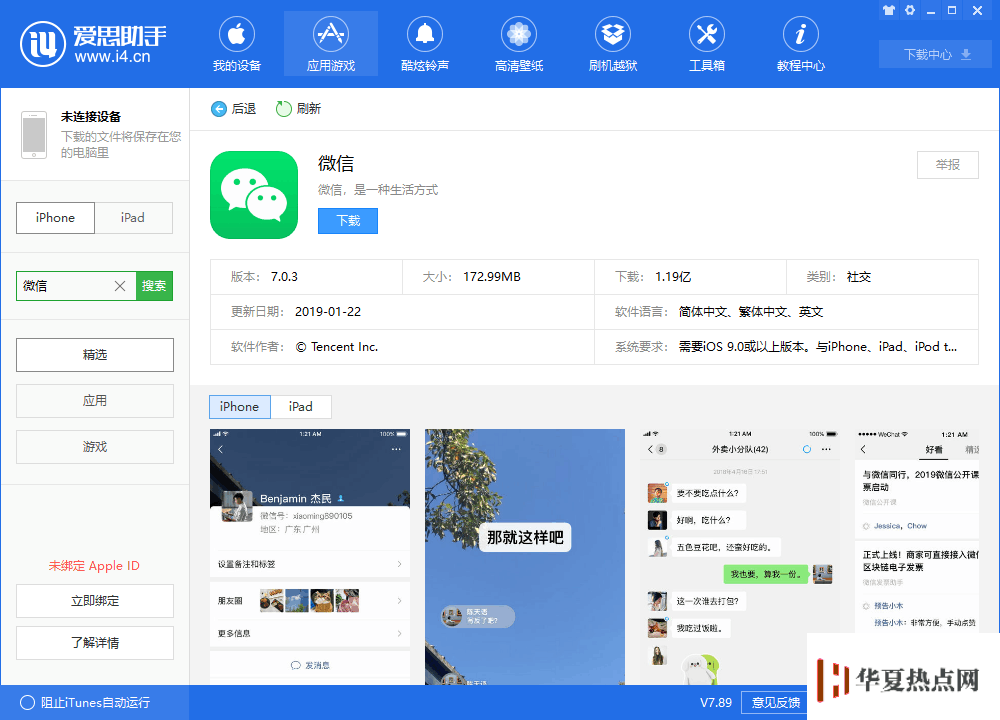The width and height of the screenshot is (1000, 720).
Task: Click the WeChat app icon
Action: coord(254,195)
